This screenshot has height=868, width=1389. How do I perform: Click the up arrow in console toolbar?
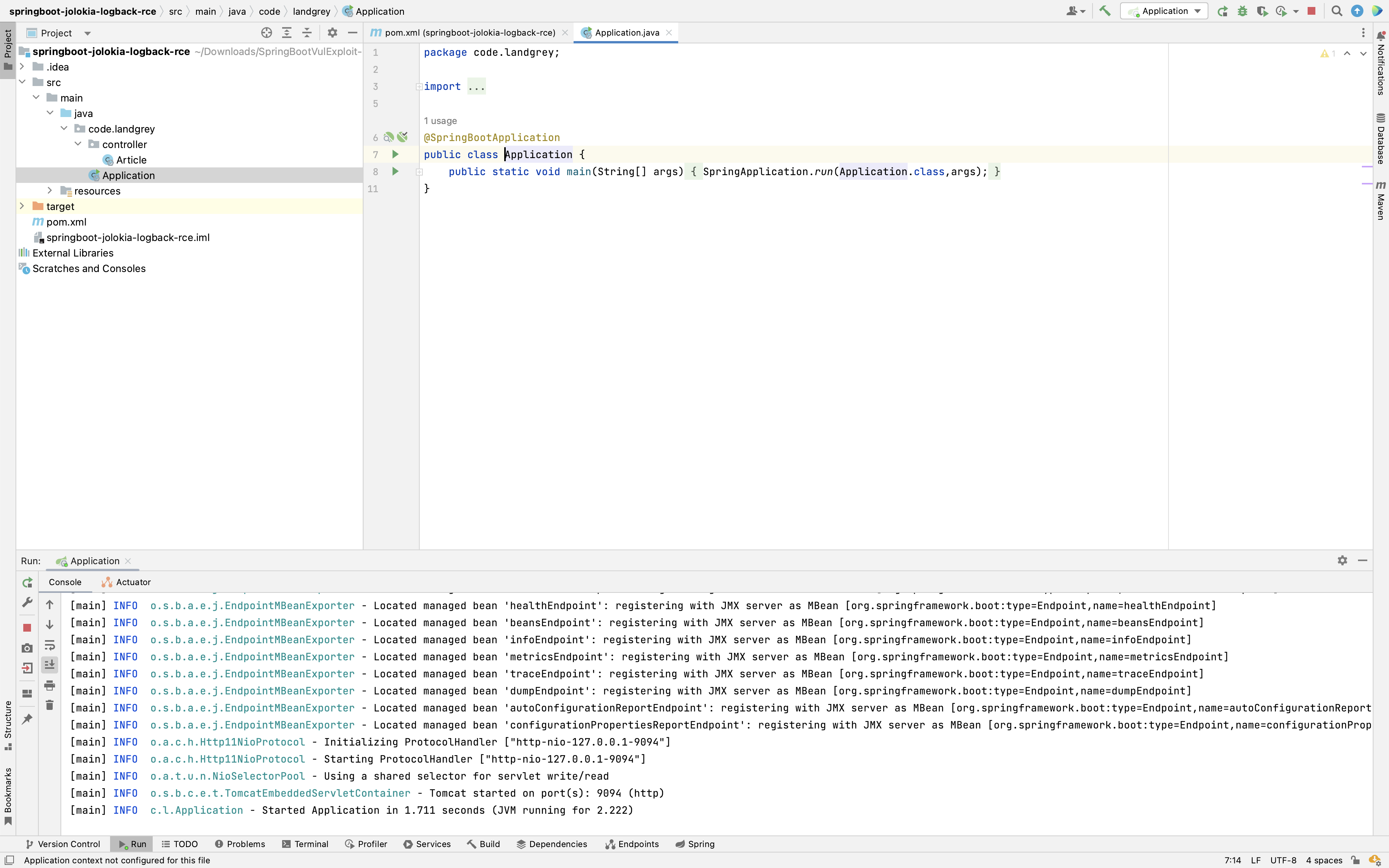tap(49, 604)
